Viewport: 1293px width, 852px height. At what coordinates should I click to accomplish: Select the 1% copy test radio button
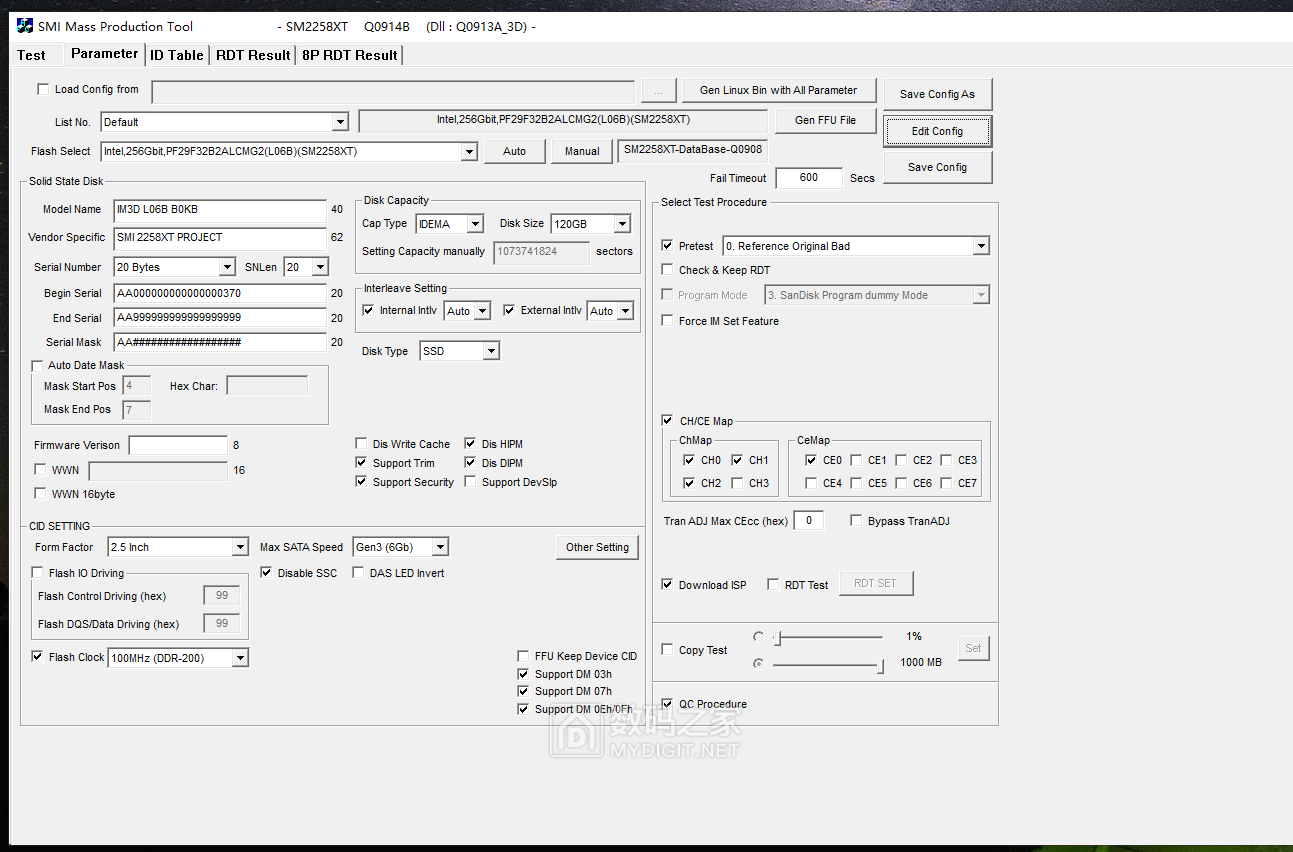pos(759,637)
